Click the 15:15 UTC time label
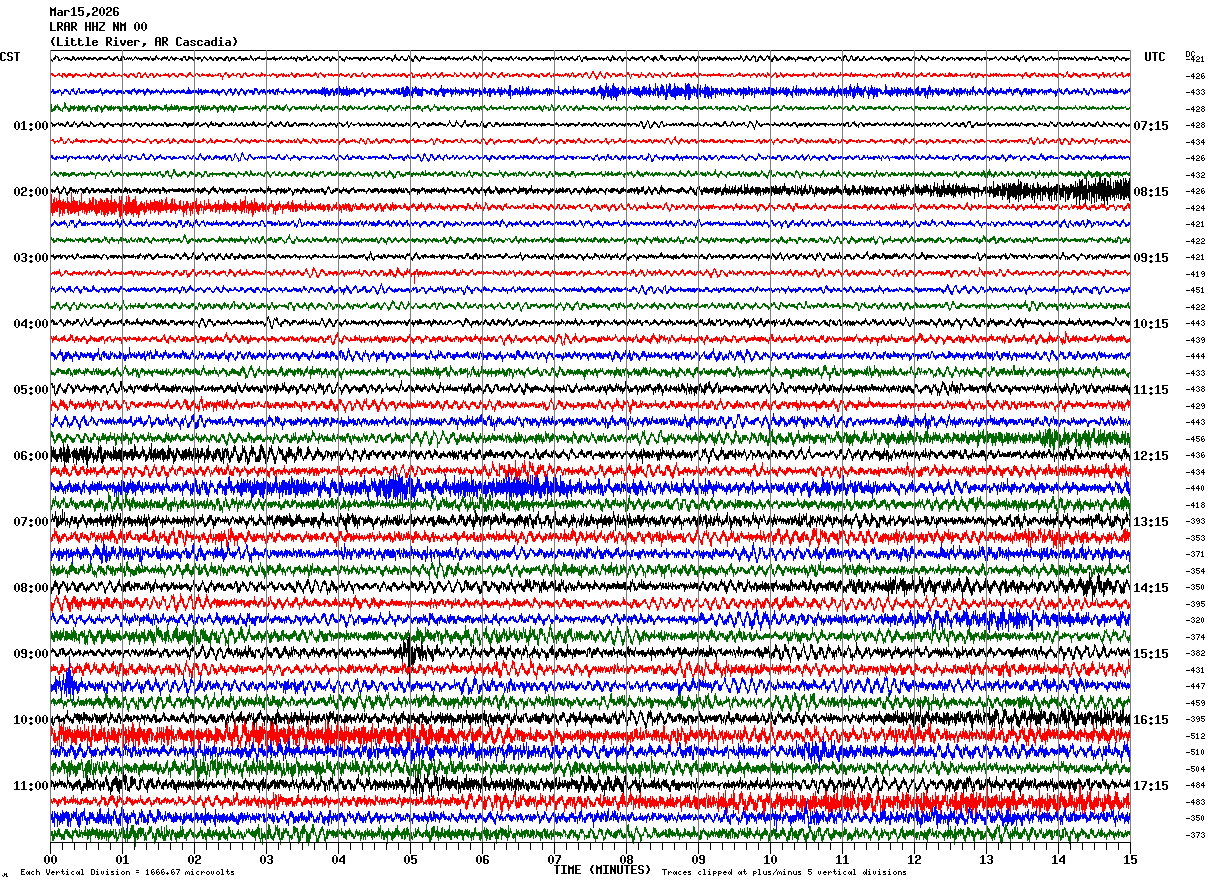Viewport: 1210px width, 886px height. (x=1151, y=654)
